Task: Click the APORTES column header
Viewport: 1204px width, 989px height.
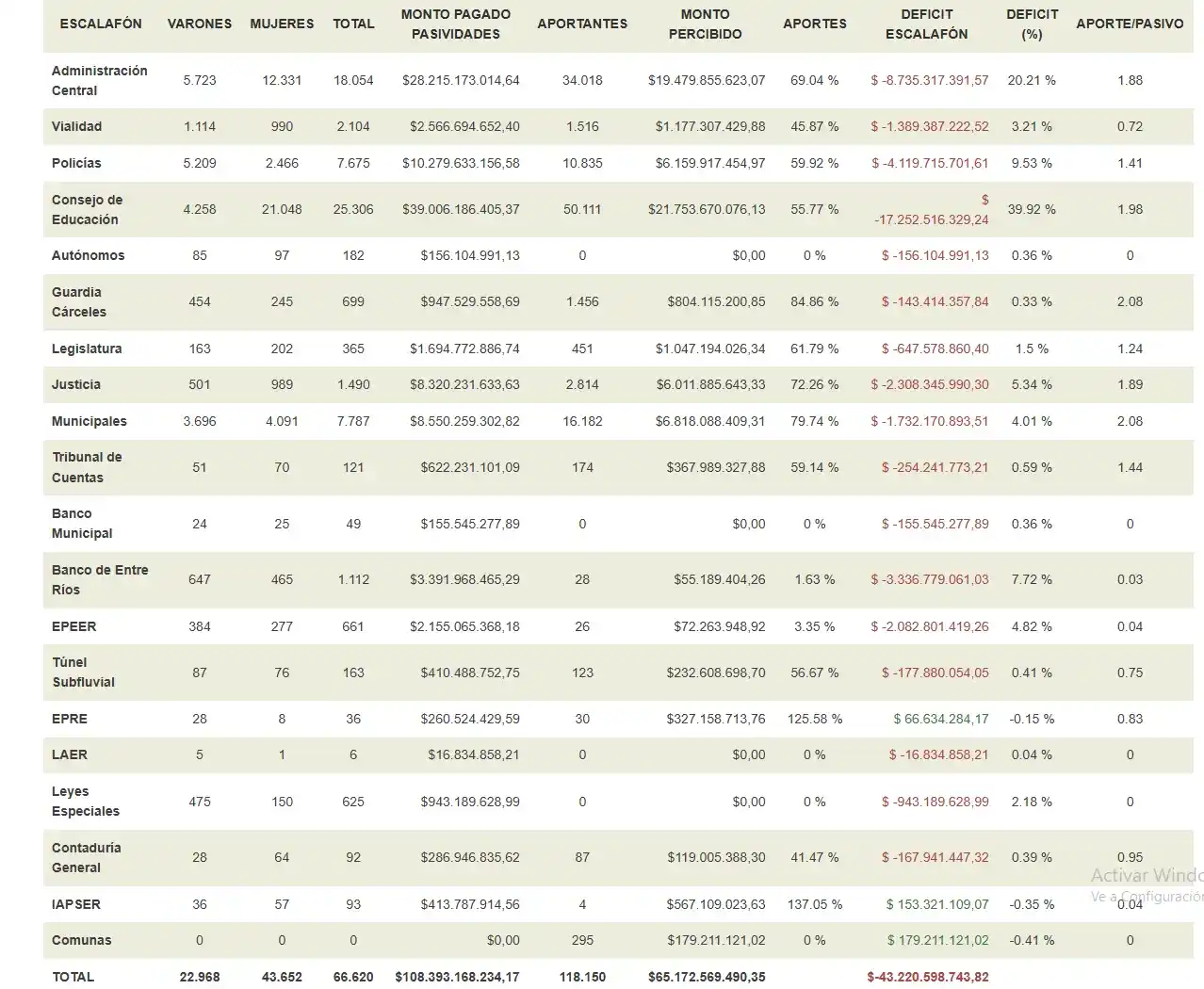Action: 815,24
